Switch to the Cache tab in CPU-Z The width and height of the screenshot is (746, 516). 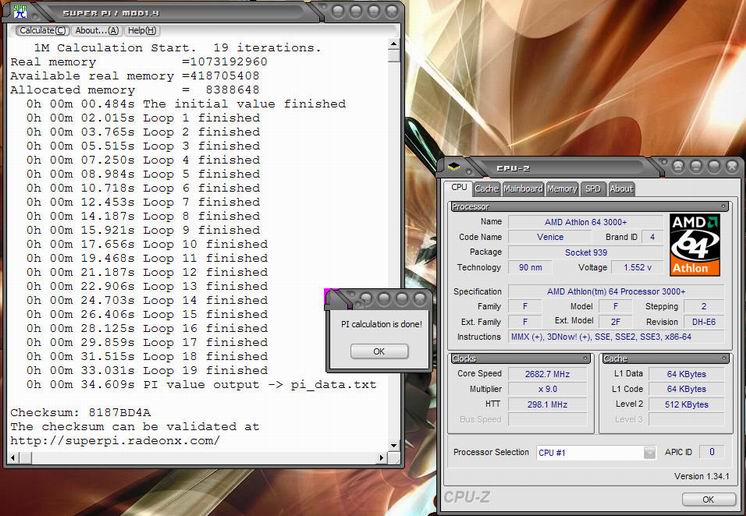tap(486, 189)
